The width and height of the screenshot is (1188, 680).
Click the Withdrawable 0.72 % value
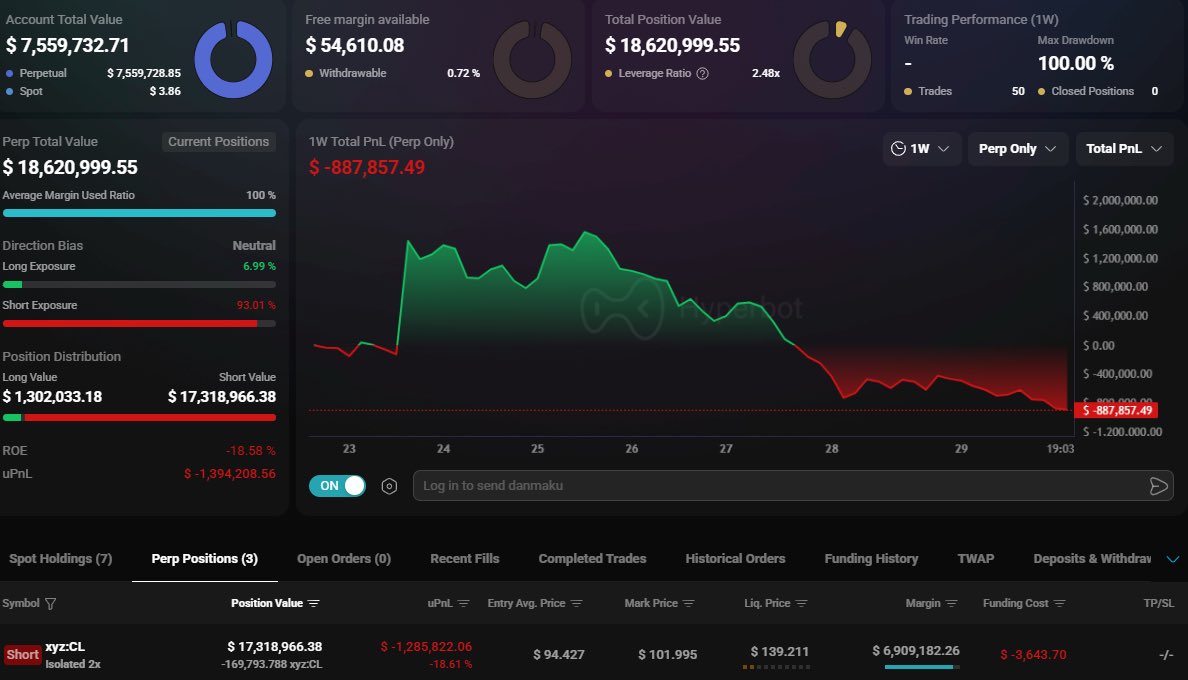point(463,73)
